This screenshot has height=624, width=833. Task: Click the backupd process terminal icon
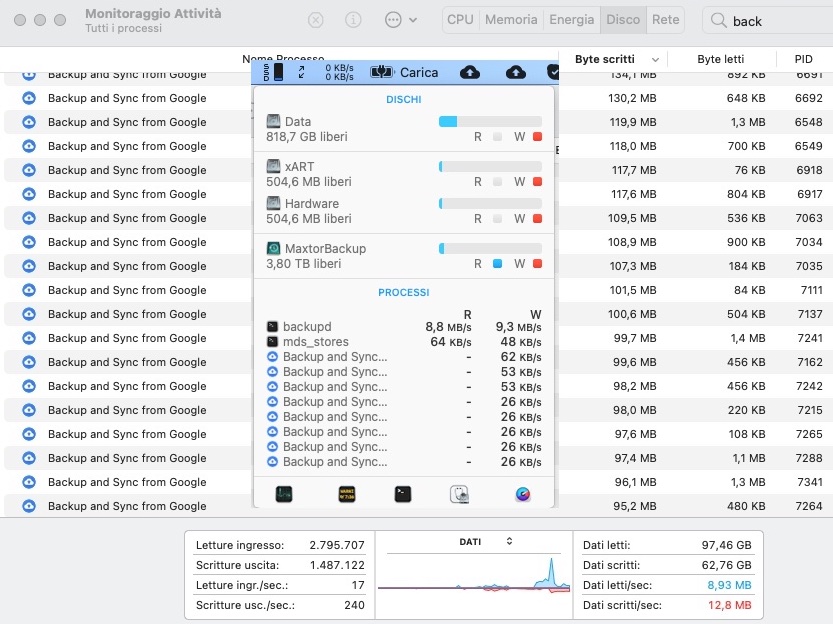coord(272,327)
